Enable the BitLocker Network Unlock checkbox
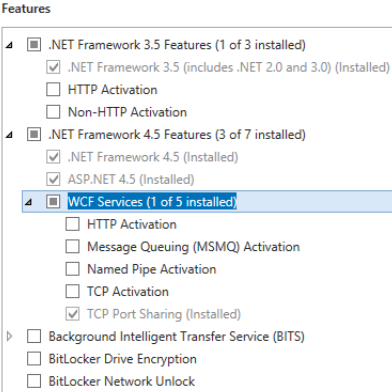 tap(34, 381)
